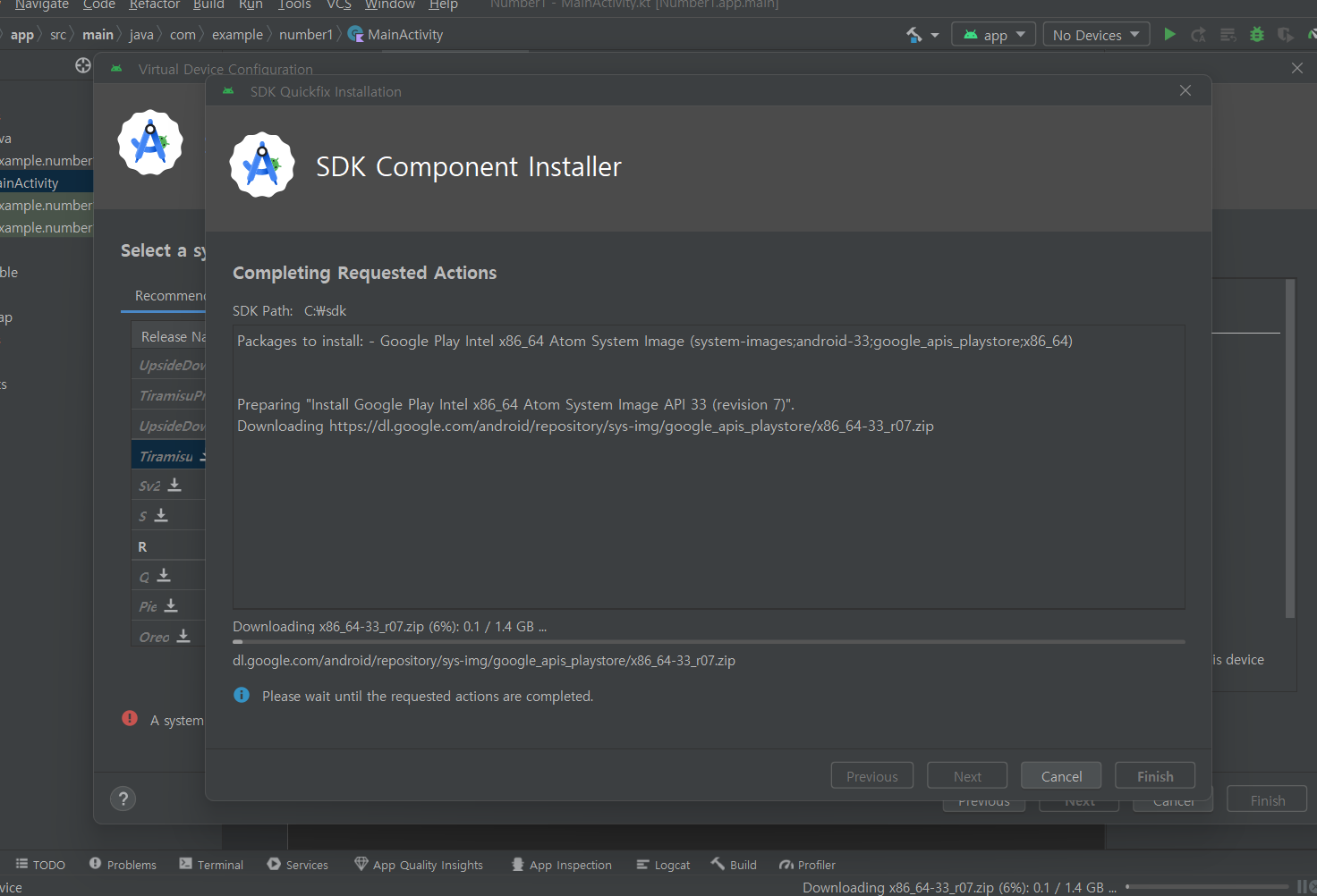Open the Profiler tool window
Viewport: 1317px width, 896px height.
807,865
